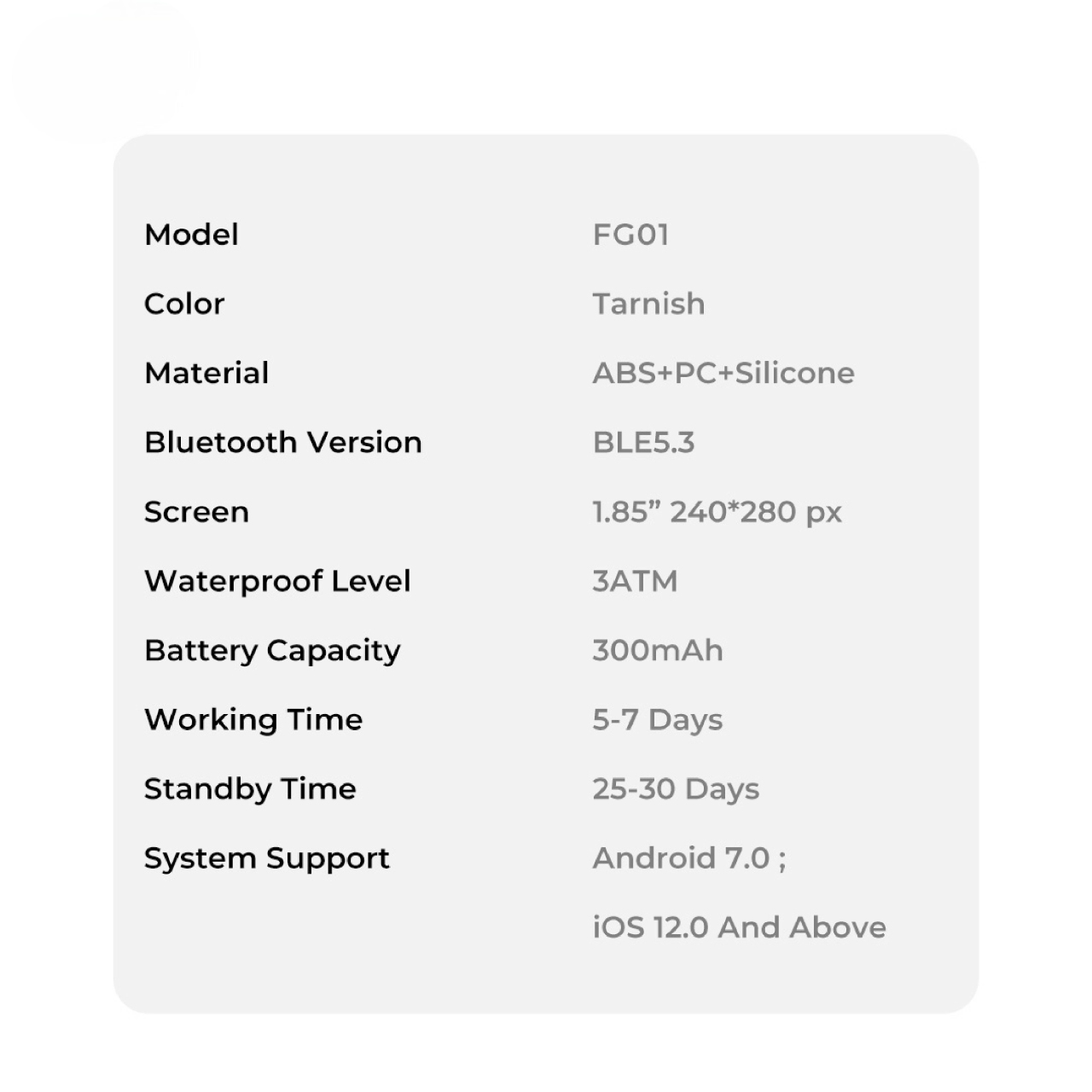Select the FG01 model value

(630, 235)
